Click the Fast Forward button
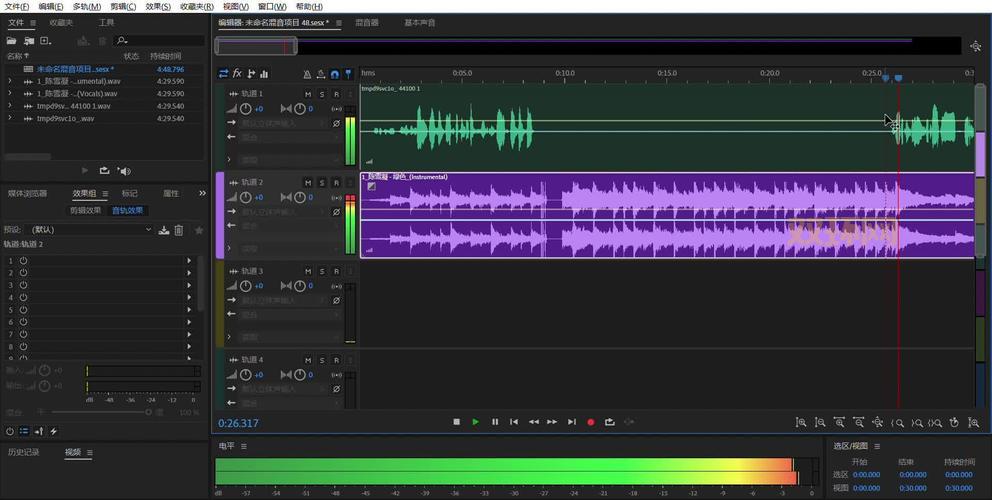The width and height of the screenshot is (992, 500). 552,422
